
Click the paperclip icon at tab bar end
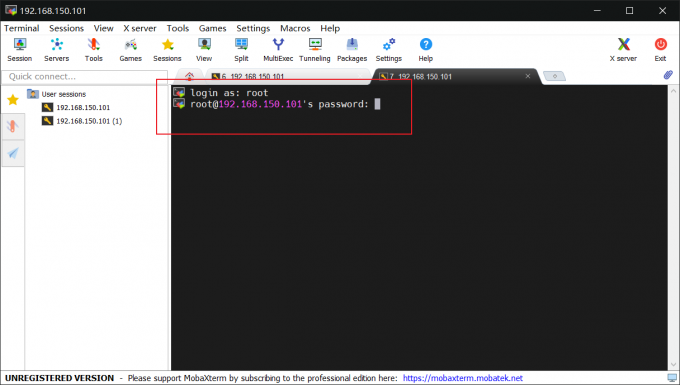668,75
